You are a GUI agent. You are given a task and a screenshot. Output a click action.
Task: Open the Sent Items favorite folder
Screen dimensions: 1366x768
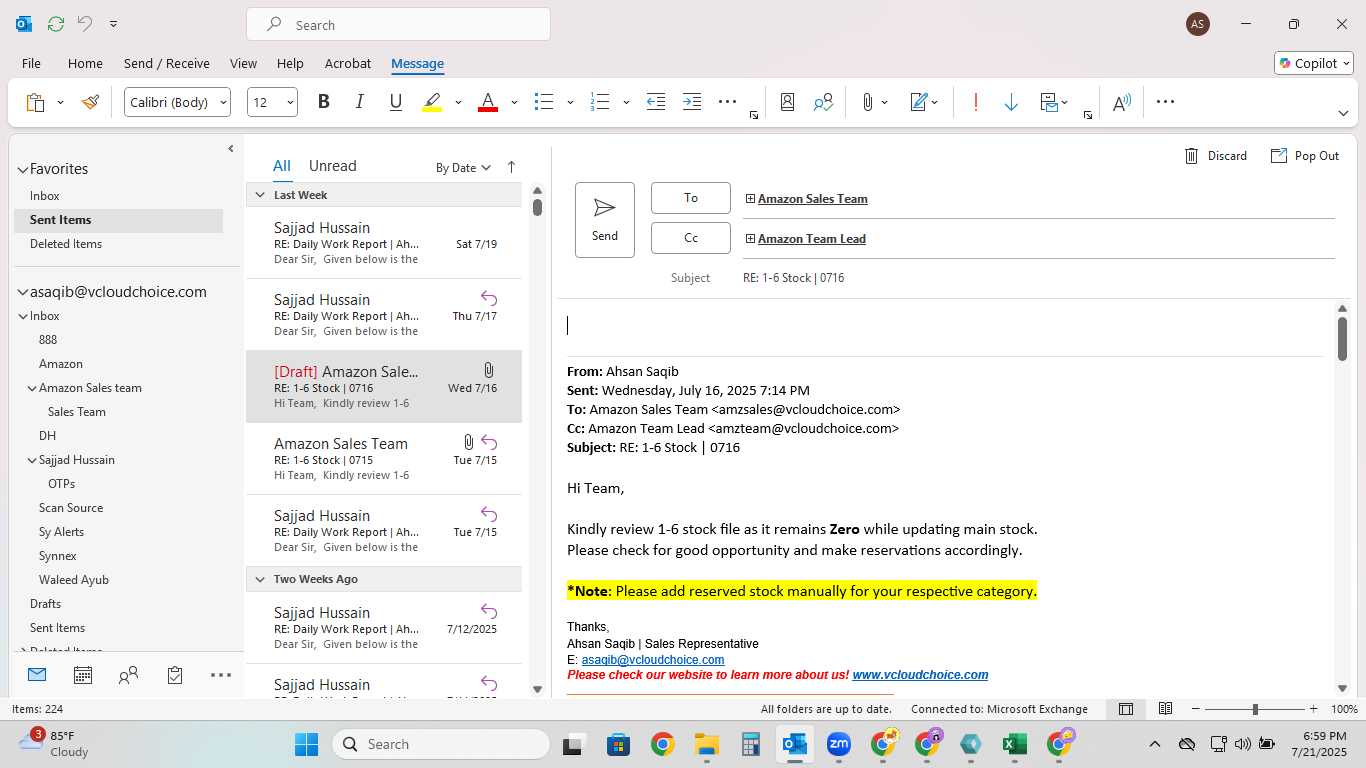point(118,220)
